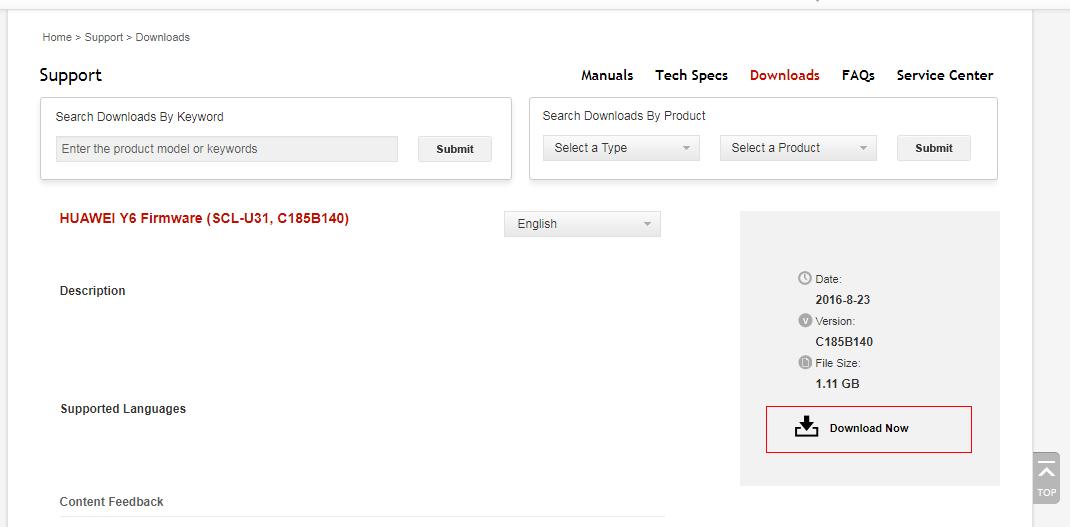Switch to Tech Specs tab
The width and height of the screenshot is (1070, 527).
click(691, 75)
